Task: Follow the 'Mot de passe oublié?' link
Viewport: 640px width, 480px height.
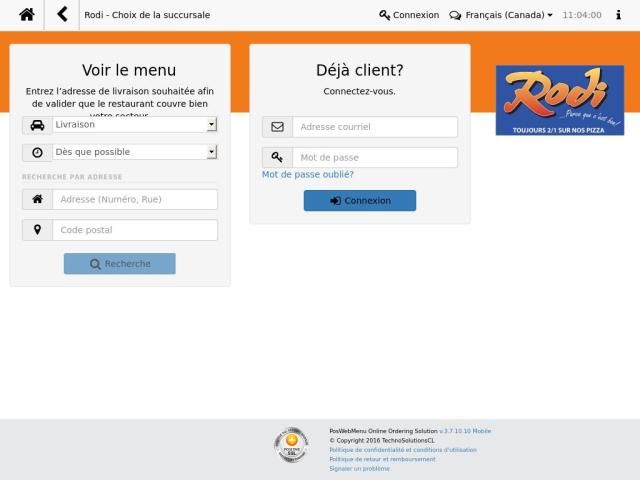Action: point(307,174)
